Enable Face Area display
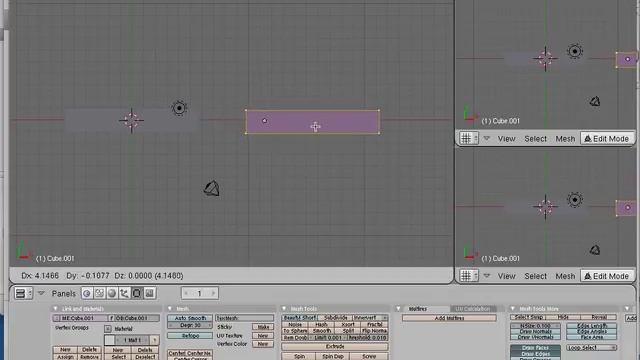640x360 pixels. pyautogui.click(x=591, y=337)
